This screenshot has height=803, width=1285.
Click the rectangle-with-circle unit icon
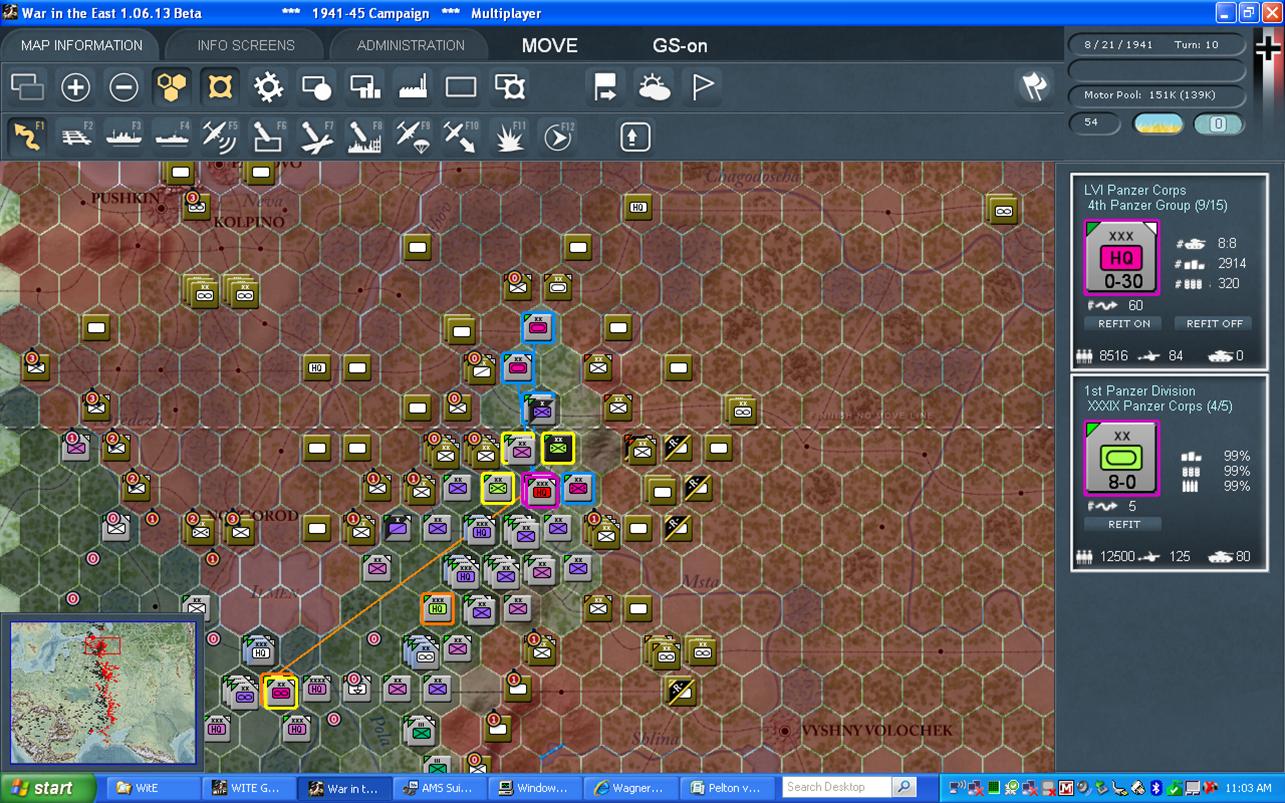coord(316,88)
